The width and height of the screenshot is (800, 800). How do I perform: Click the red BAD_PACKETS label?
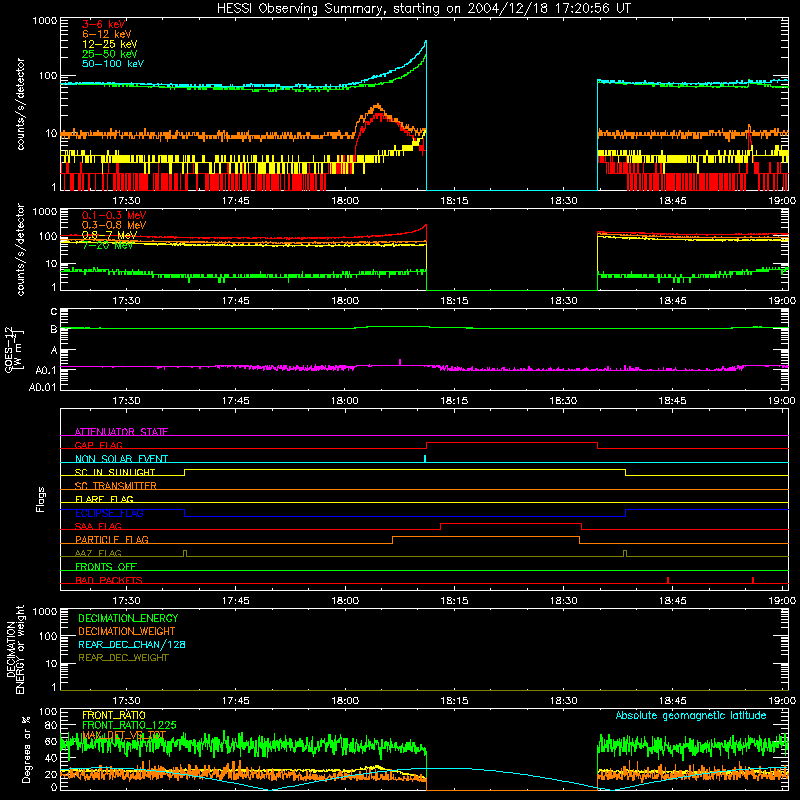(x=109, y=580)
